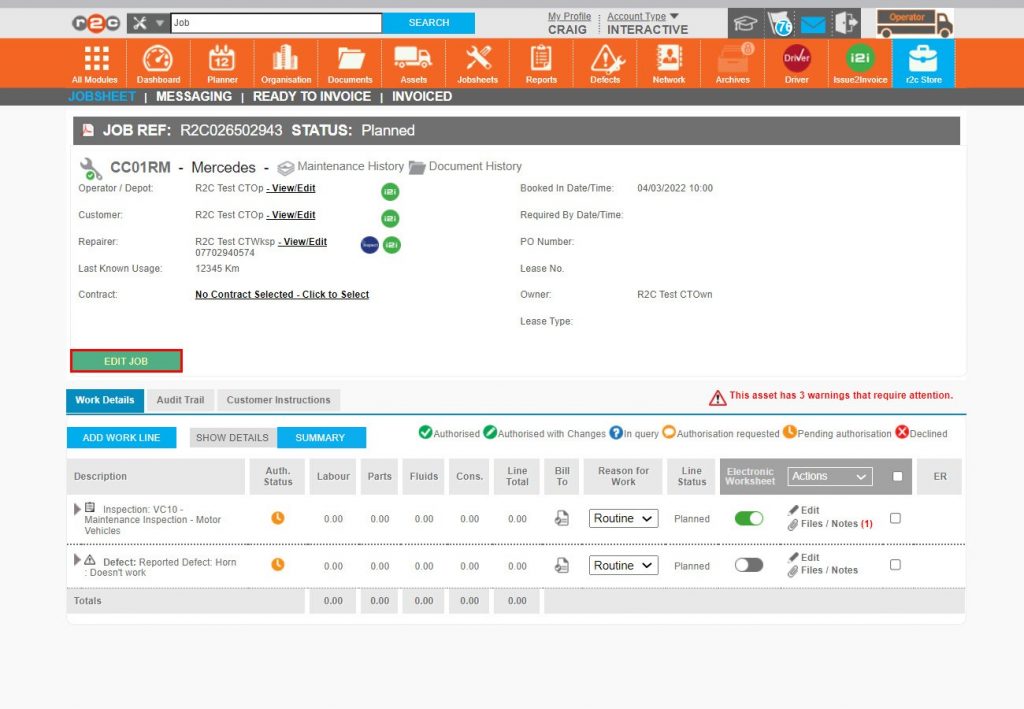Click the notifications icon with blue badge
This screenshot has height=709, width=1024.
point(780,24)
